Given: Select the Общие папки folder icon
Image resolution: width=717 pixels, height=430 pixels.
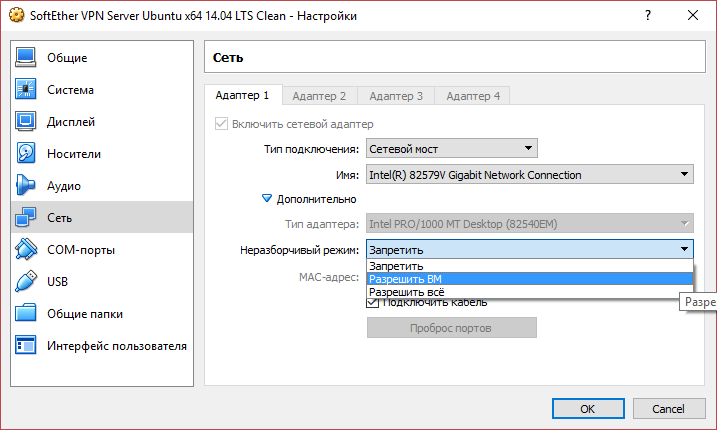Looking at the screenshot, I should tap(26, 313).
